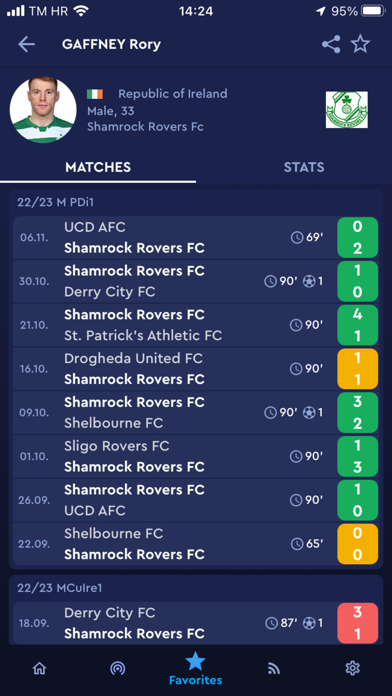Image resolution: width=392 pixels, height=696 pixels.
Task: Select the MATCHES tab
Action: (98, 167)
